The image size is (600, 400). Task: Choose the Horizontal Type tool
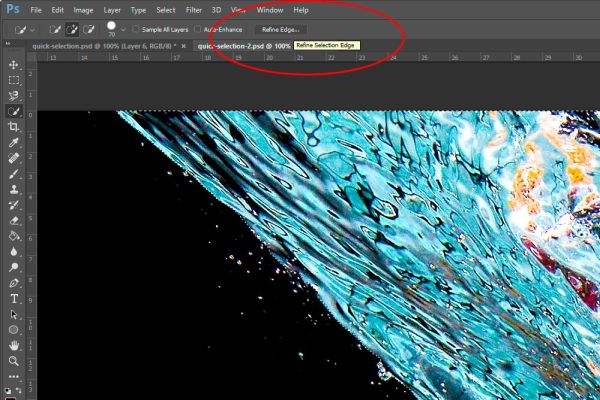coord(14,299)
